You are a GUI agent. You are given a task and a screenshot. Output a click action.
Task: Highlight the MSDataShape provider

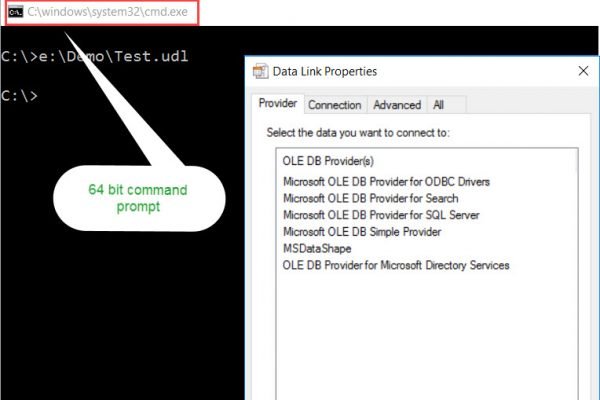tap(315, 248)
